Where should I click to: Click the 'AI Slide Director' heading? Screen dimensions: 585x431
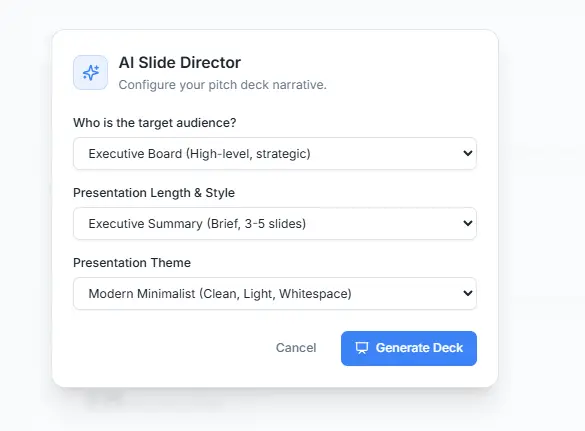[x=179, y=63]
